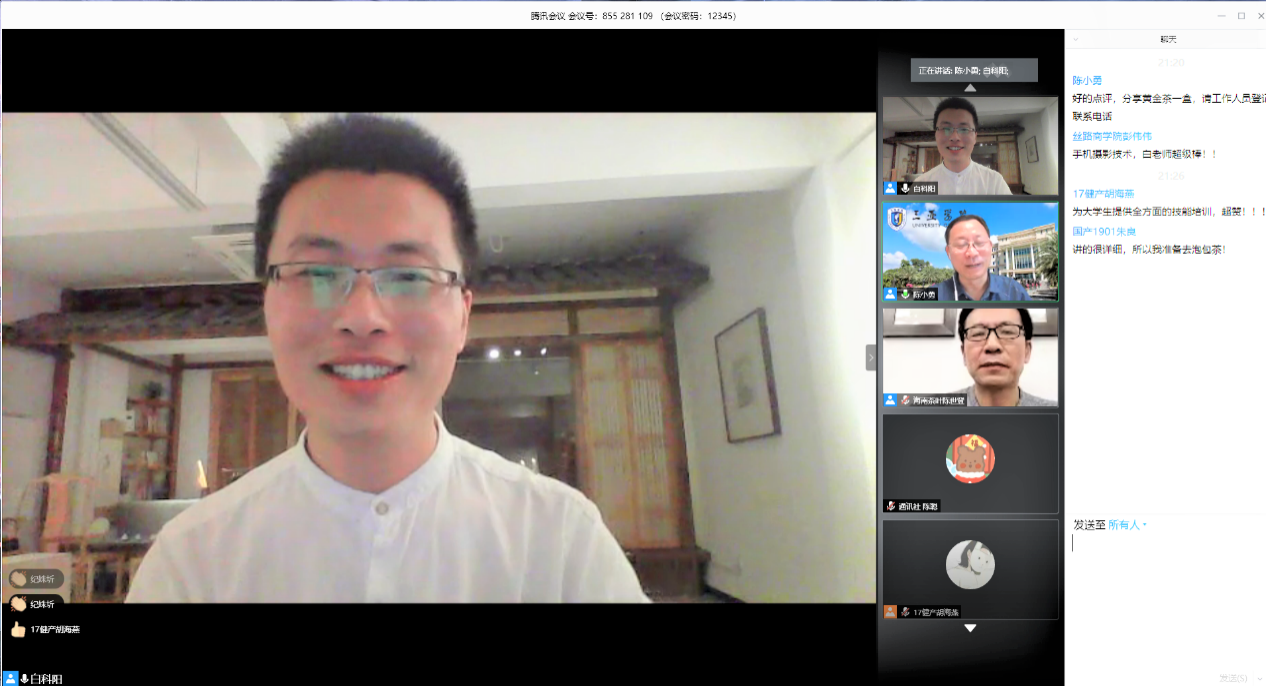Click the thumbs-up reaction from 17健产胡海燕
This screenshot has height=686, width=1266.
[x=18, y=629]
